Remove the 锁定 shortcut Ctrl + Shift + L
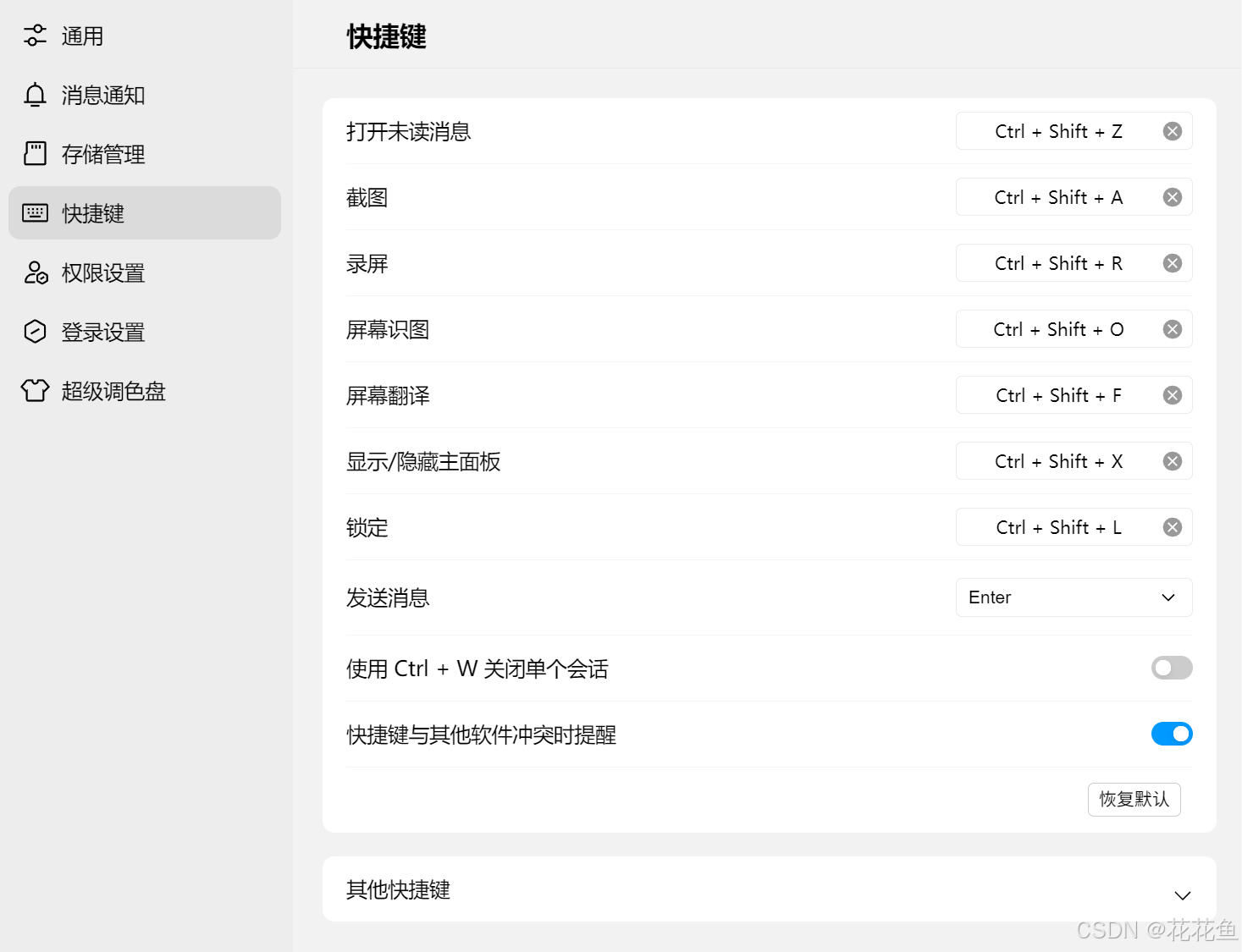 click(1172, 526)
